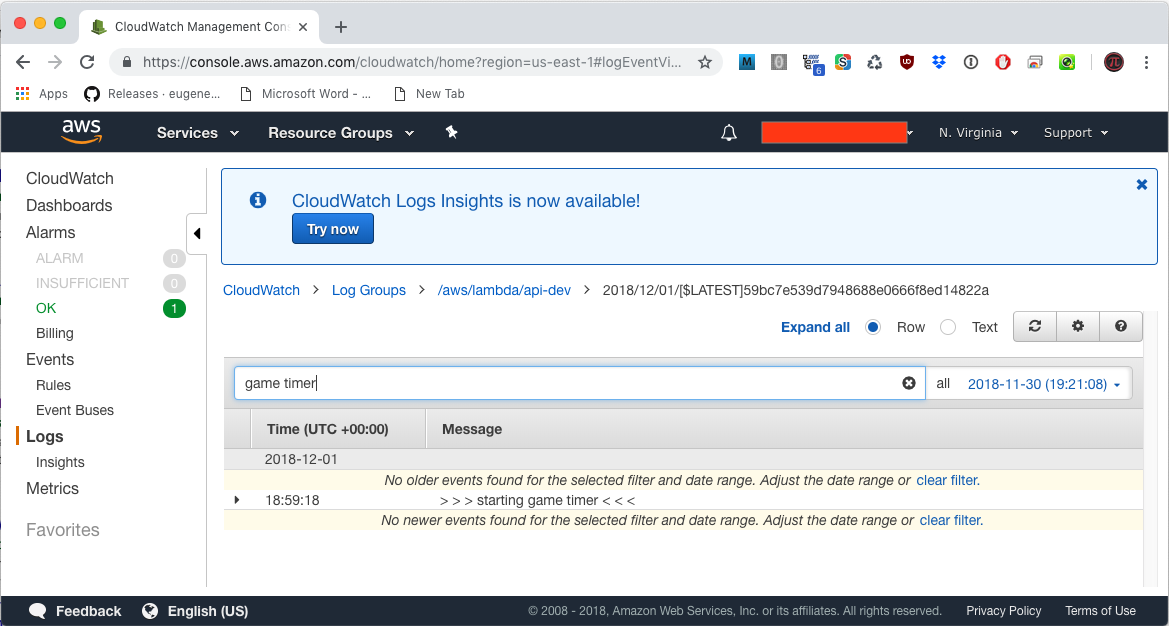Open Rules under Events

pyautogui.click(x=54, y=385)
